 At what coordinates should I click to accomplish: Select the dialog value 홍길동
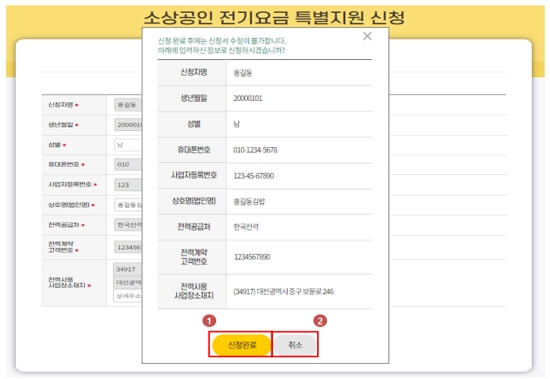[243, 73]
